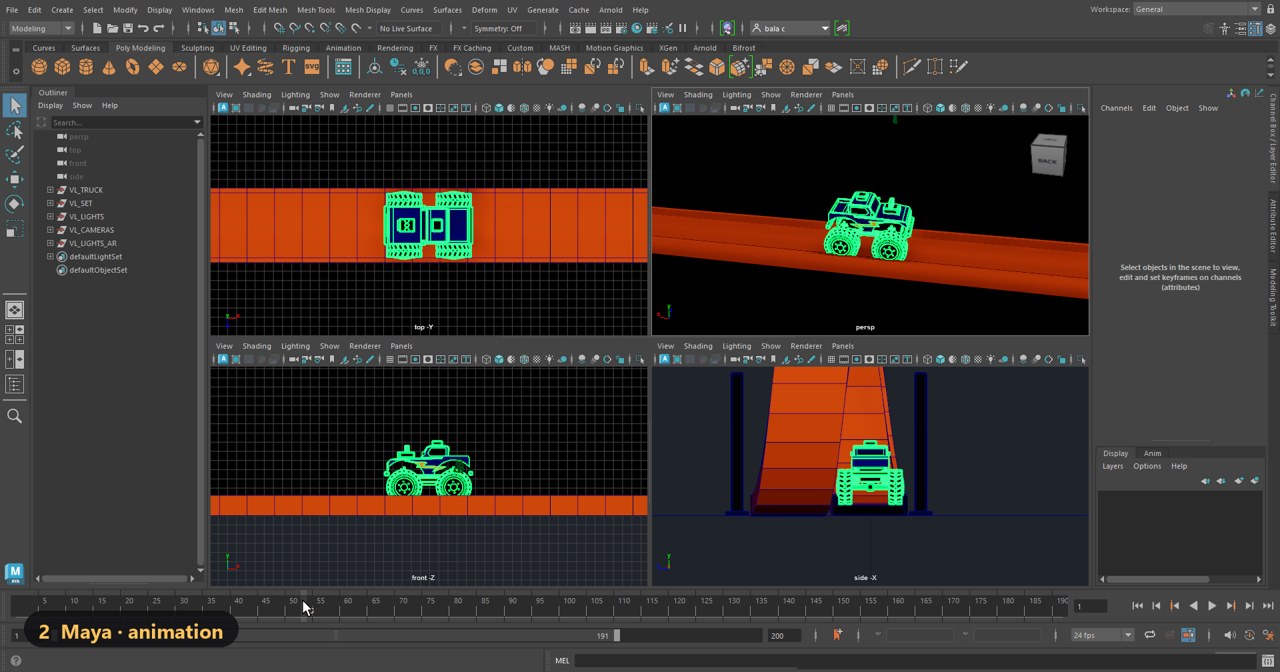This screenshot has width=1280, height=672.
Task: Expand the VL_TRUCK node in Outliner
Action: (x=50, y=190)
